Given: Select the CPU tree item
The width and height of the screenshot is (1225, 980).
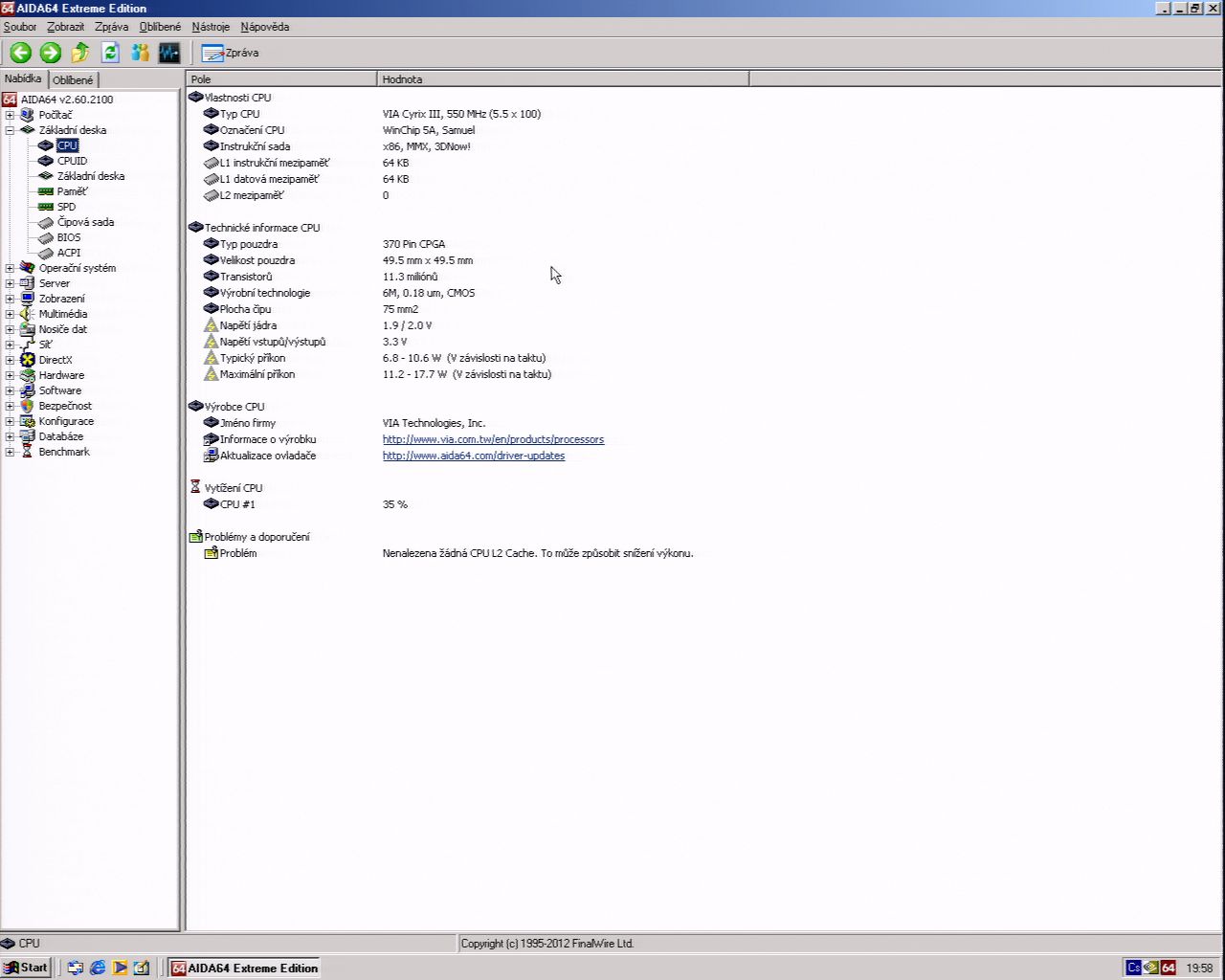Looking at the screenshot, I should pyautogui.click(x=67, y=145).
